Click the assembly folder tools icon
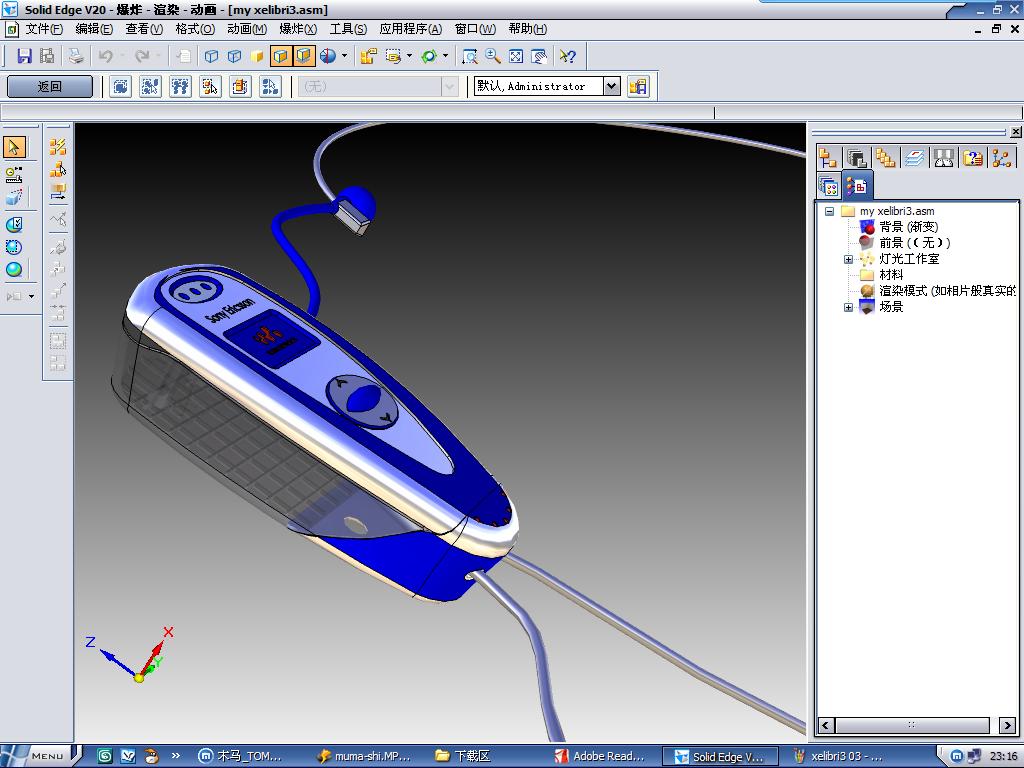1024x768 pixels. point(368,56)
